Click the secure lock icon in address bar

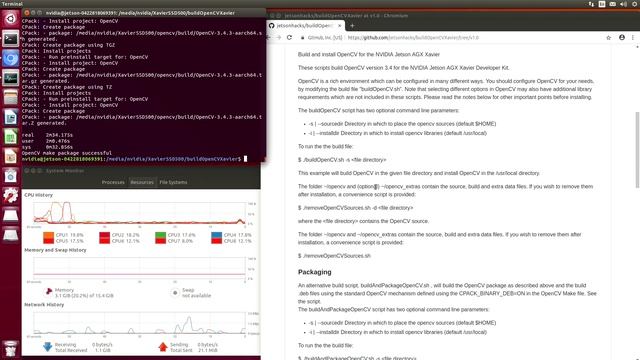[302, 38]
